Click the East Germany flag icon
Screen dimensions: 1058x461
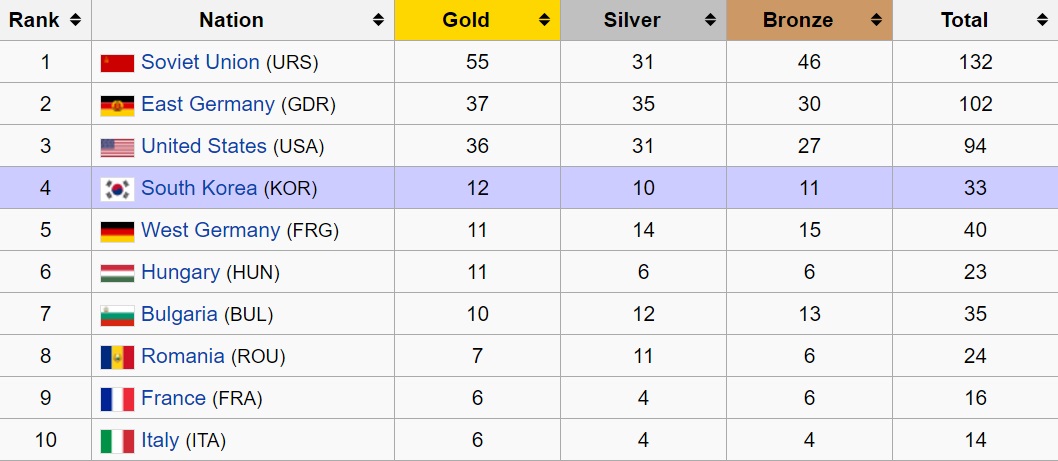(x=117, y=105)
